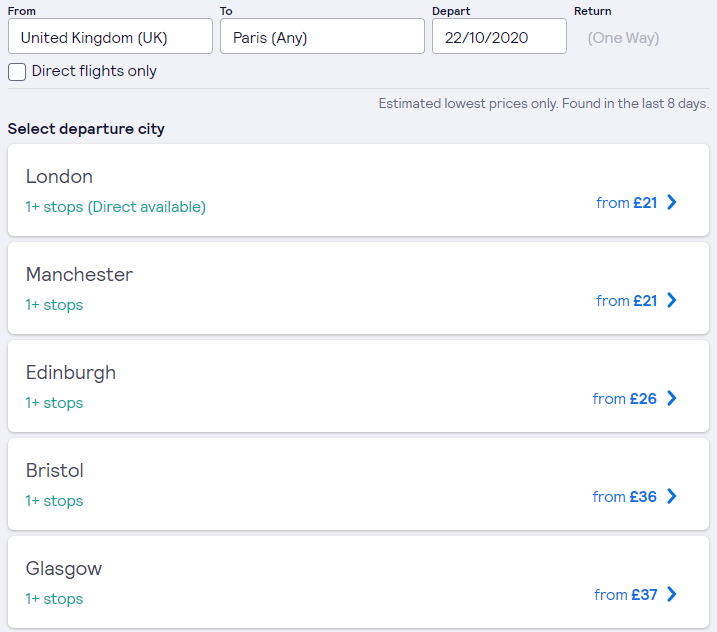The image size is (717, 632).
Task: Select Manchester as departure city
Action: 79,275
